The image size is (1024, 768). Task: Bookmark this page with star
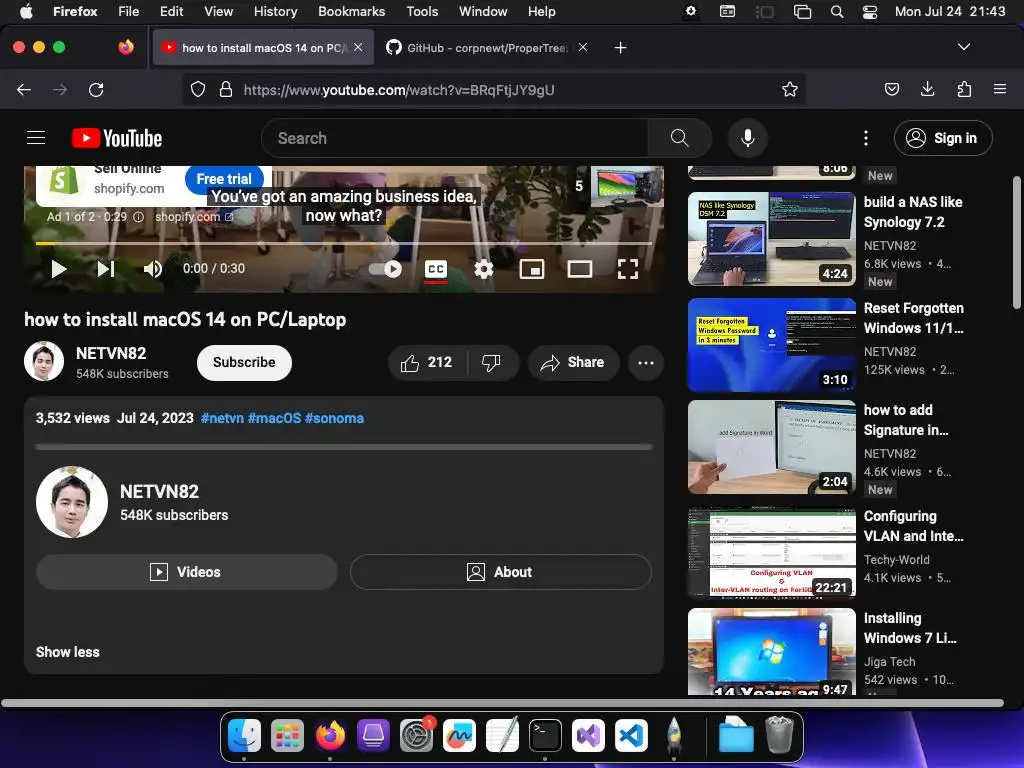click(x=790, y=89)
